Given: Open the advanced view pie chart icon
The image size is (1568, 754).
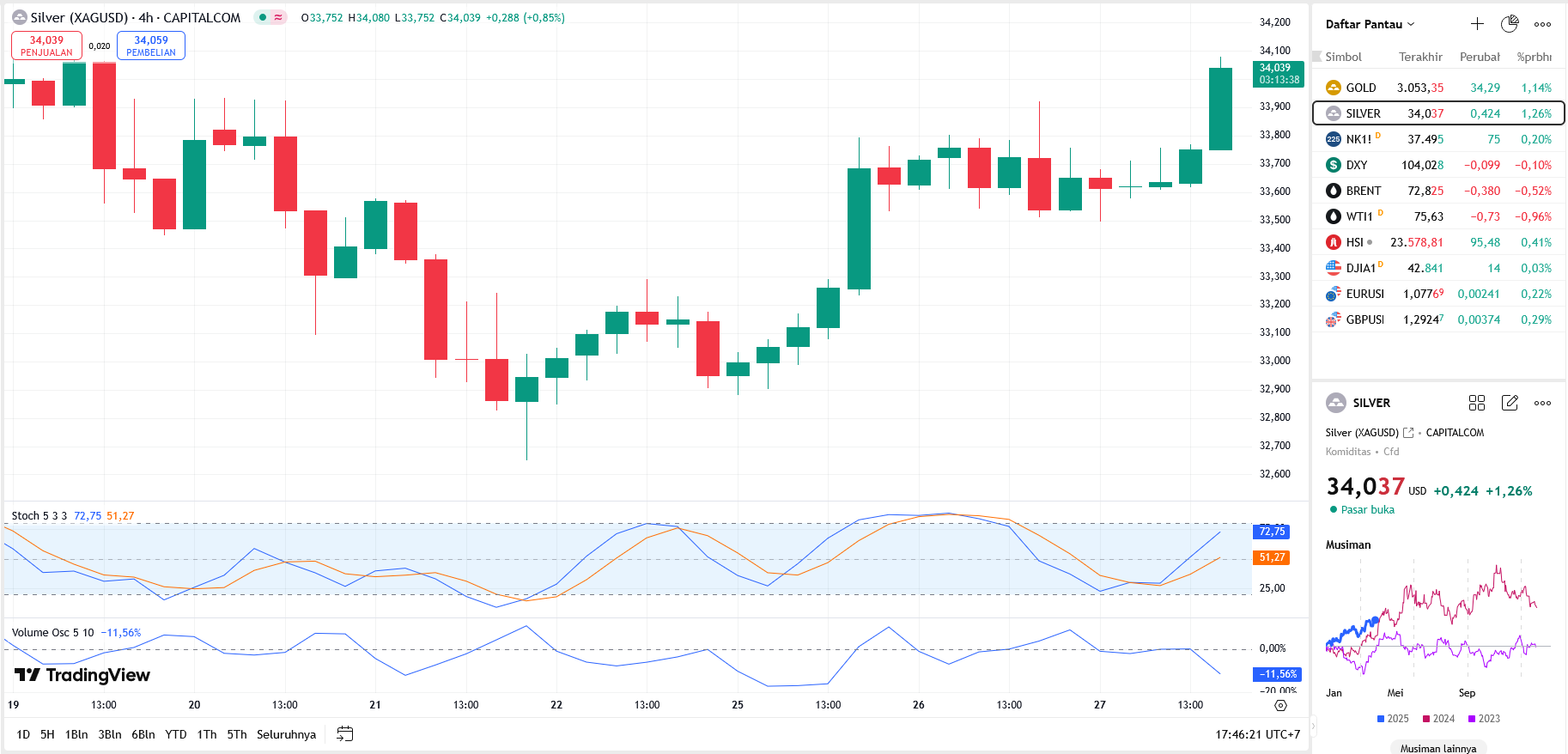Looking at the screenshot, I should 1510,24.
